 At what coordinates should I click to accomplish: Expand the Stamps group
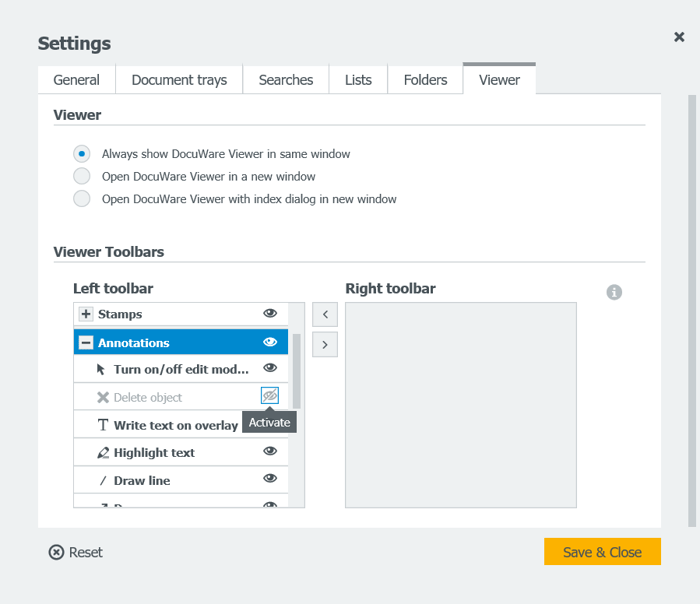click(86, 314)
